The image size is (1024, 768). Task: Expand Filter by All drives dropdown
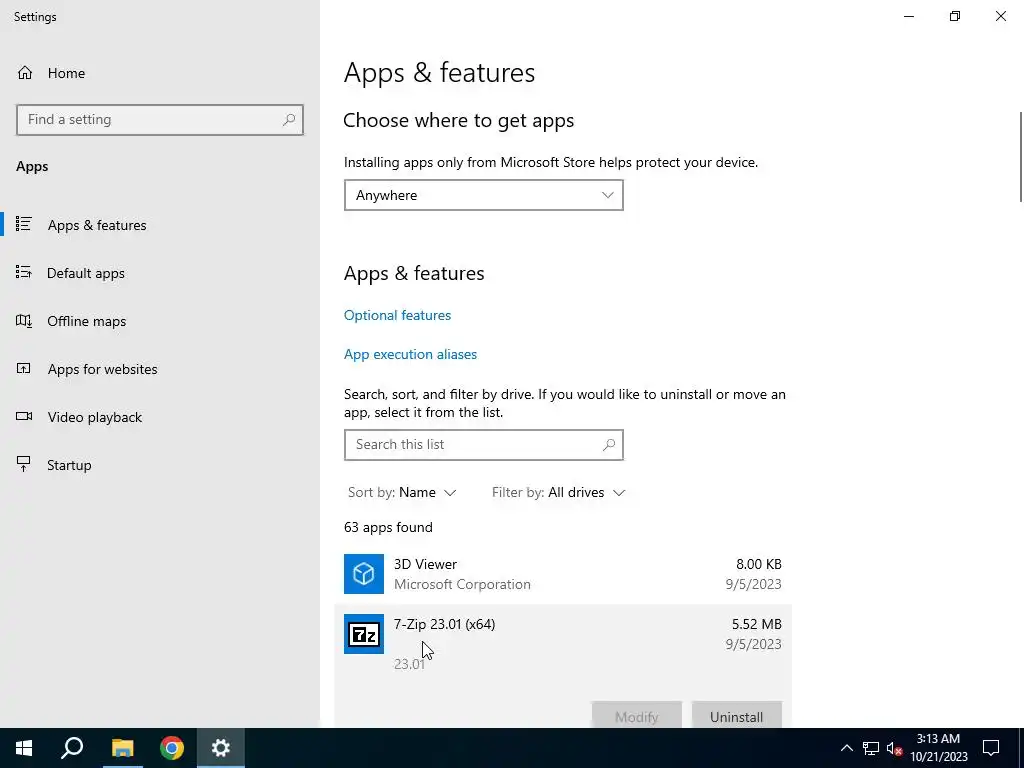click(x=558, y=492)
